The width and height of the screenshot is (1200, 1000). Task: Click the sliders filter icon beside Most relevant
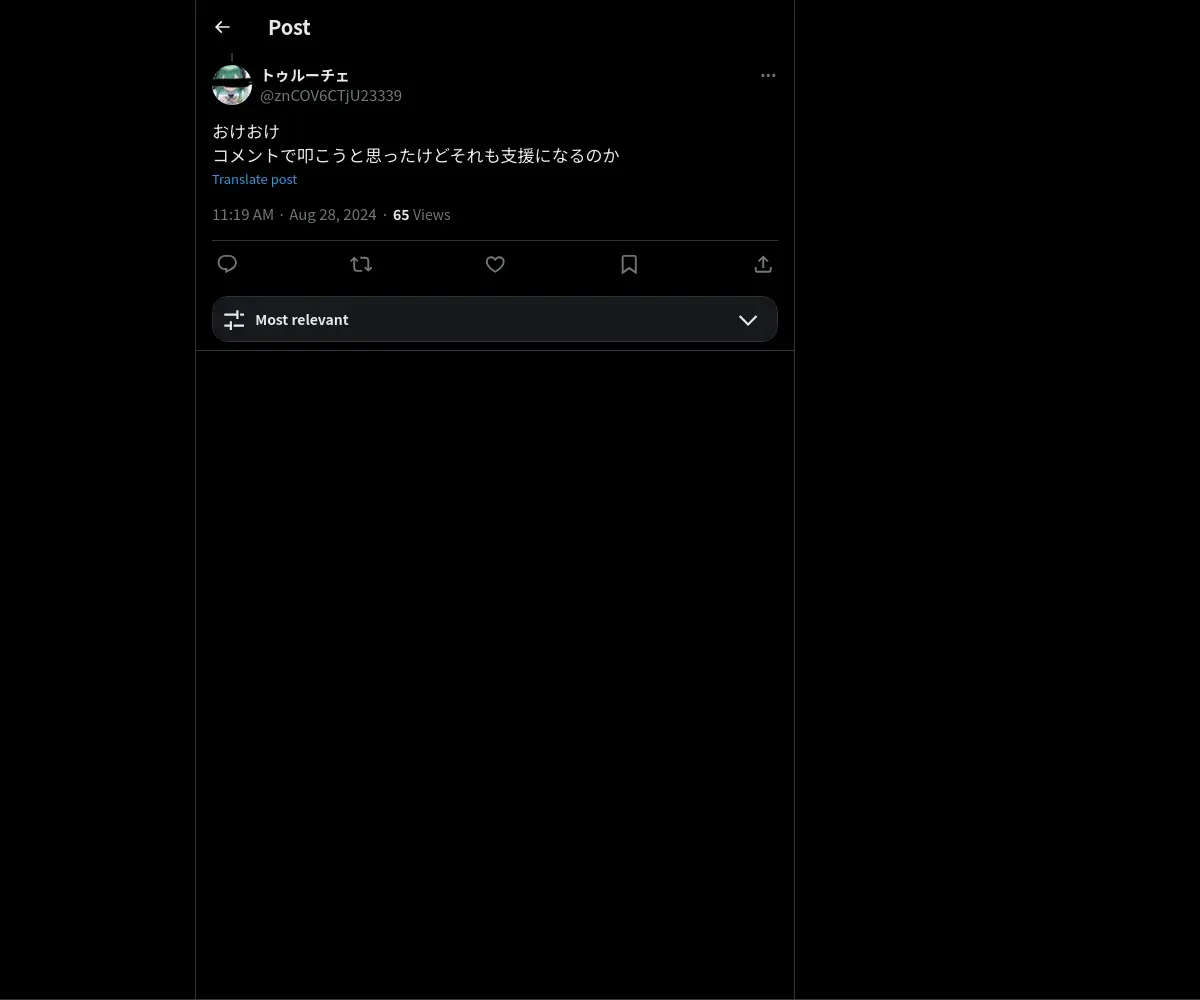(x=234, y=320)
